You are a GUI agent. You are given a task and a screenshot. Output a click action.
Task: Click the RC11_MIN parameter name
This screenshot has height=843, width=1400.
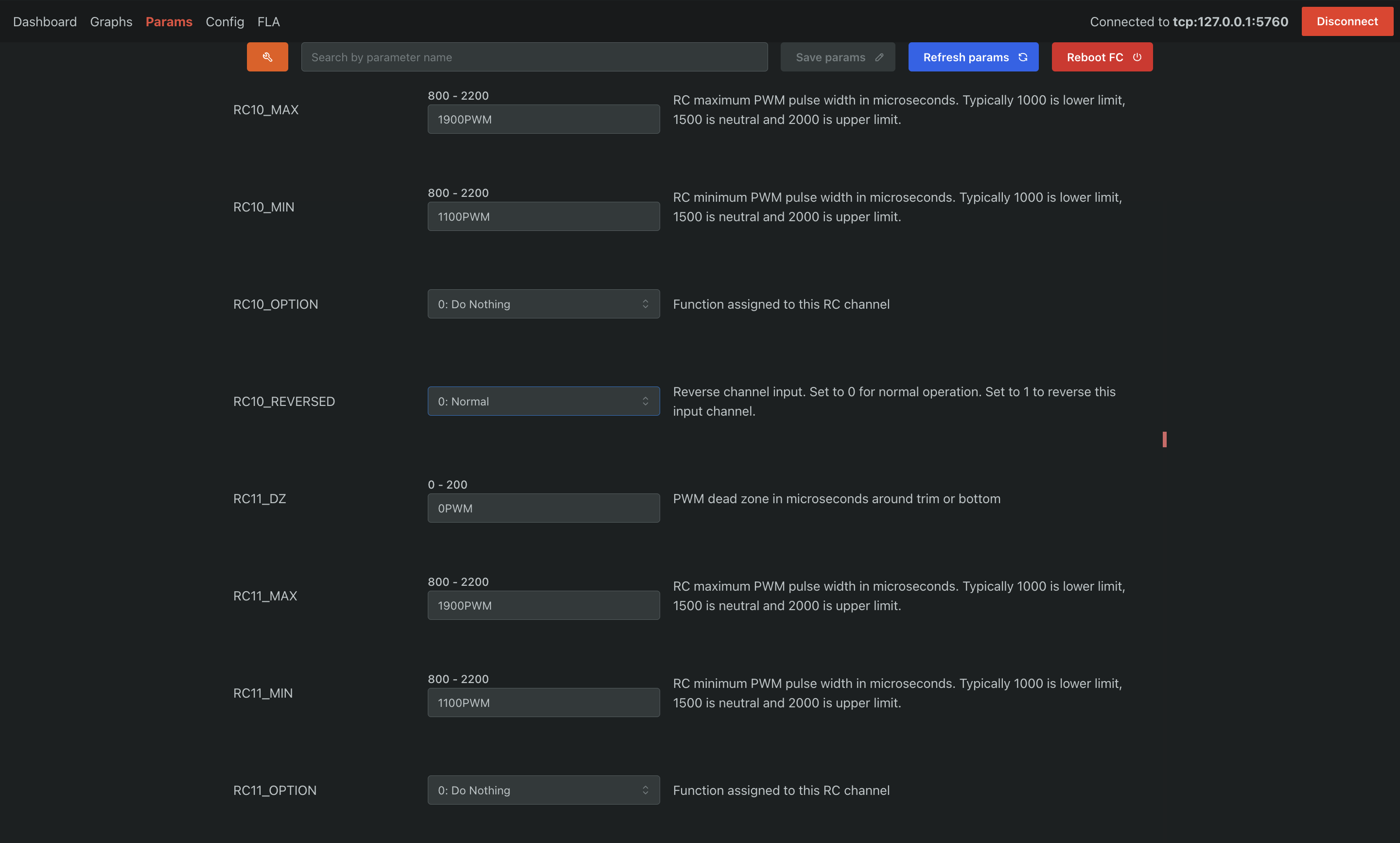point(263,693)
